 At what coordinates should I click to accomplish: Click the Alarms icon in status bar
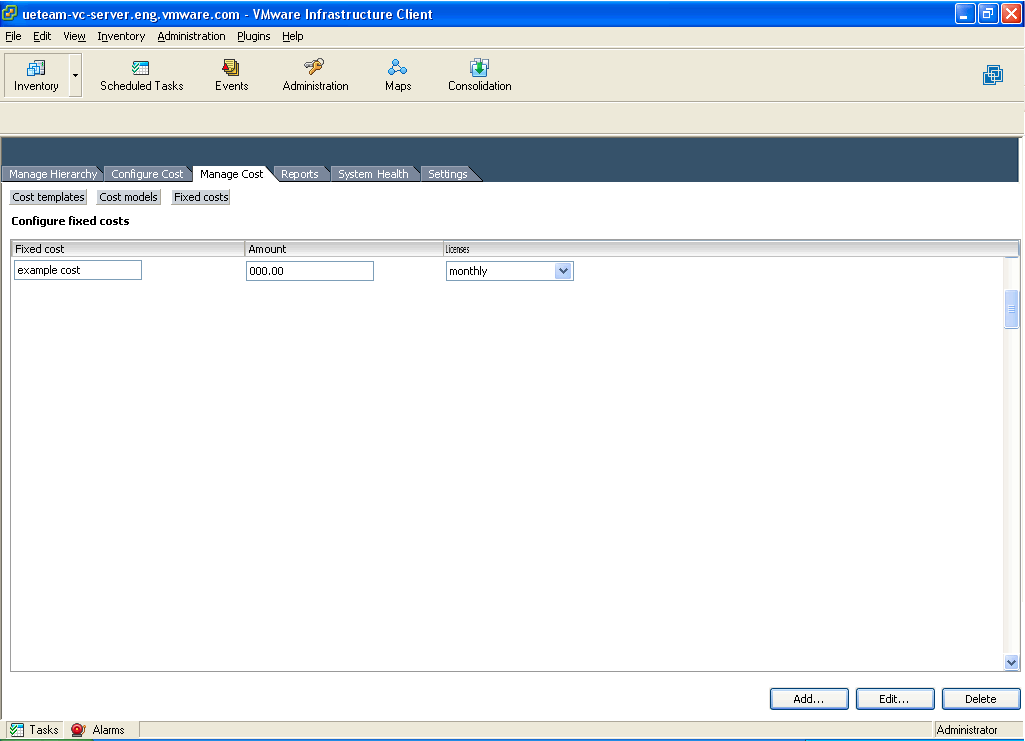[x=78, y=730]
